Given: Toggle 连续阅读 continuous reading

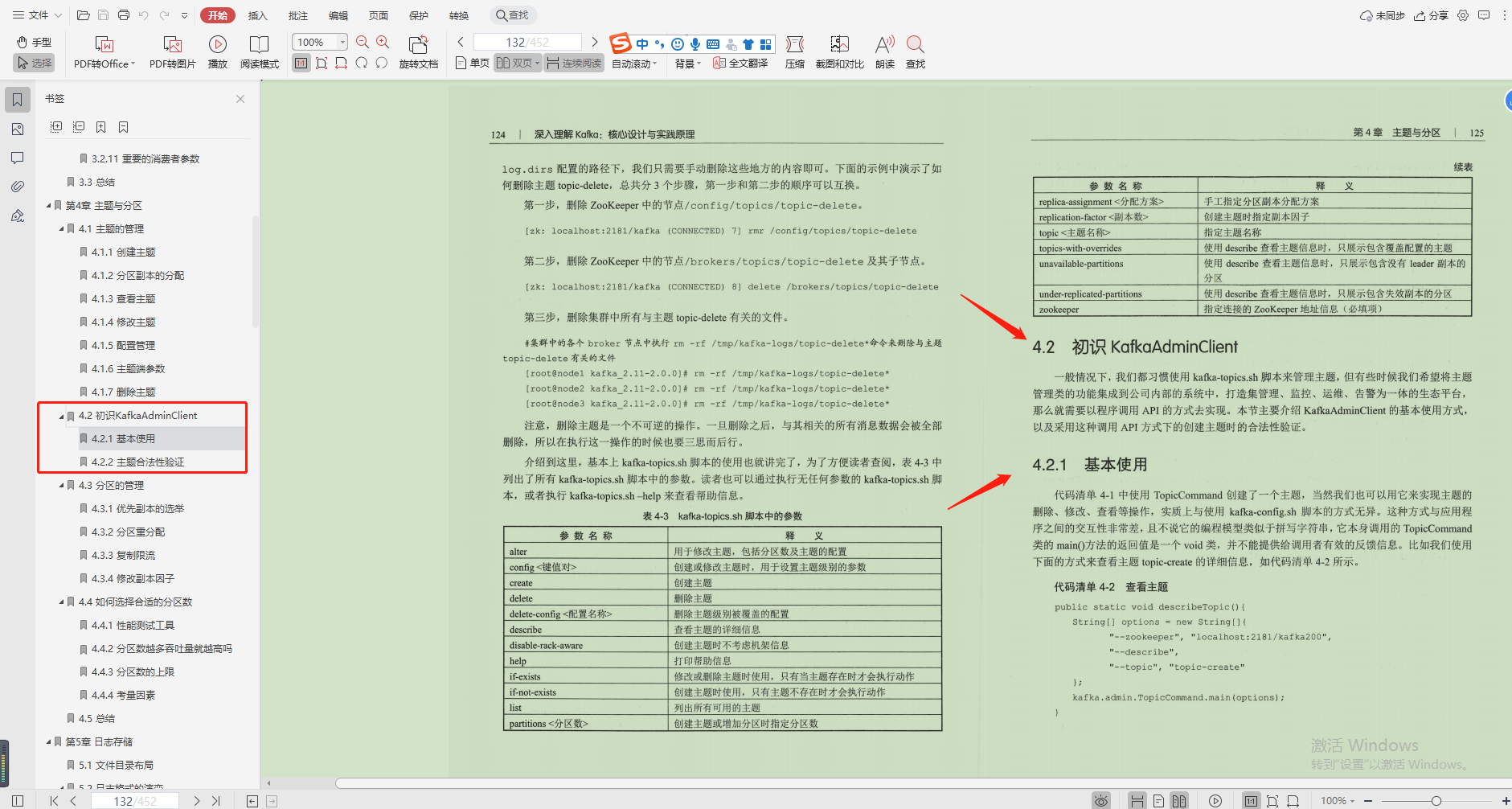Looking at the screenshot, I should point(574,63).
